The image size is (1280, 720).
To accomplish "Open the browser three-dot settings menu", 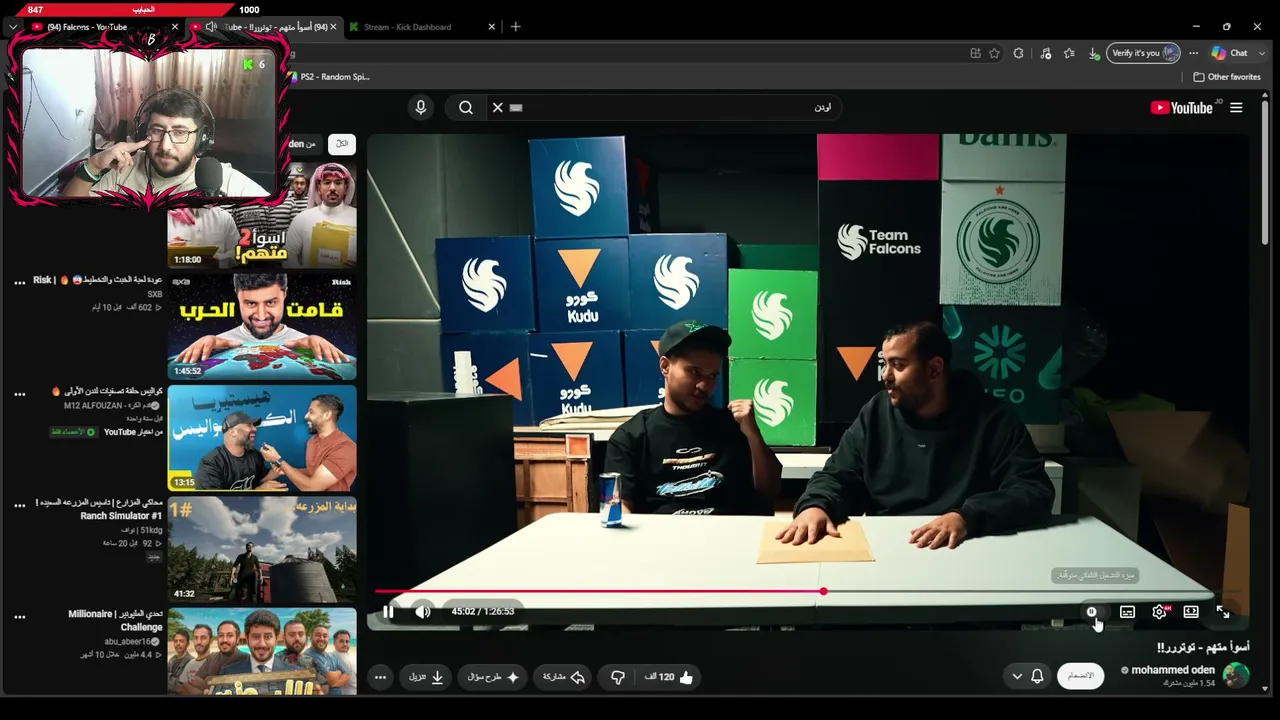I will [x=1193, y=53].
